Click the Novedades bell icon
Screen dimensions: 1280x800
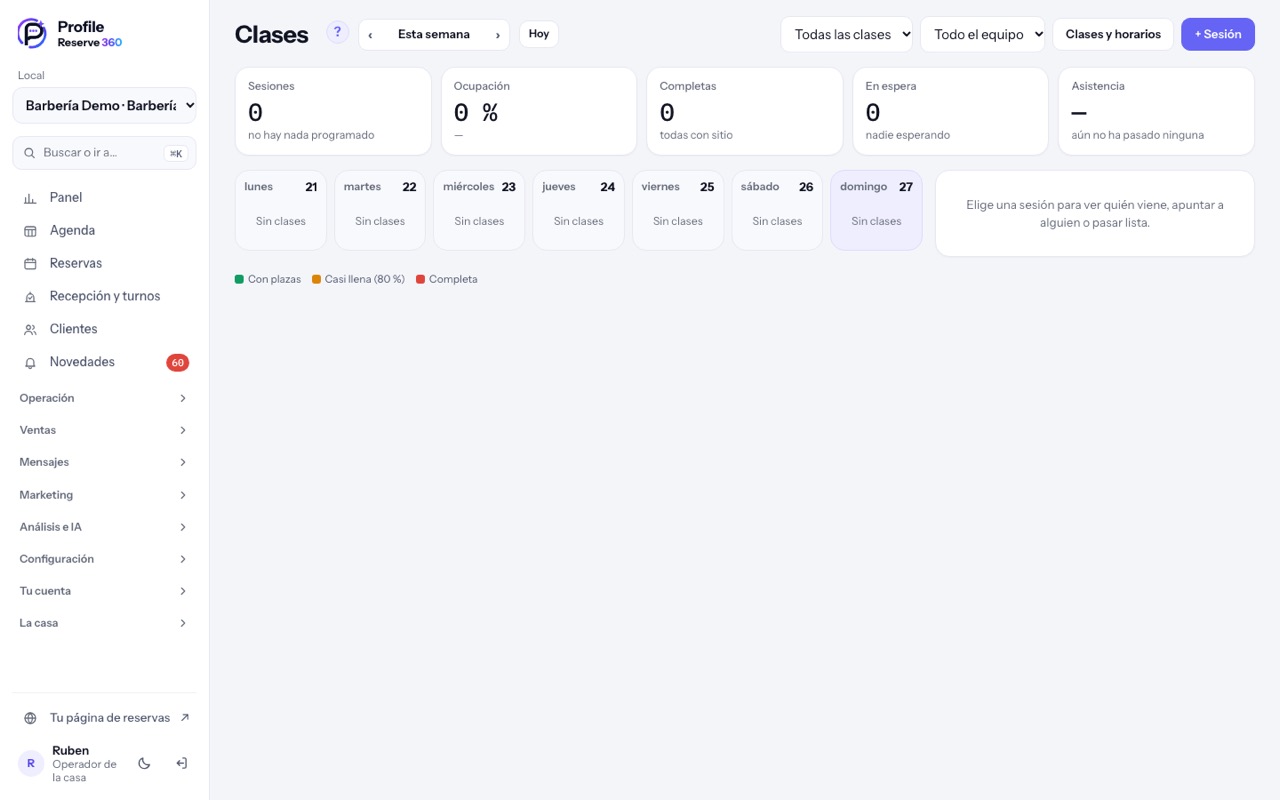tap(30, 363)
